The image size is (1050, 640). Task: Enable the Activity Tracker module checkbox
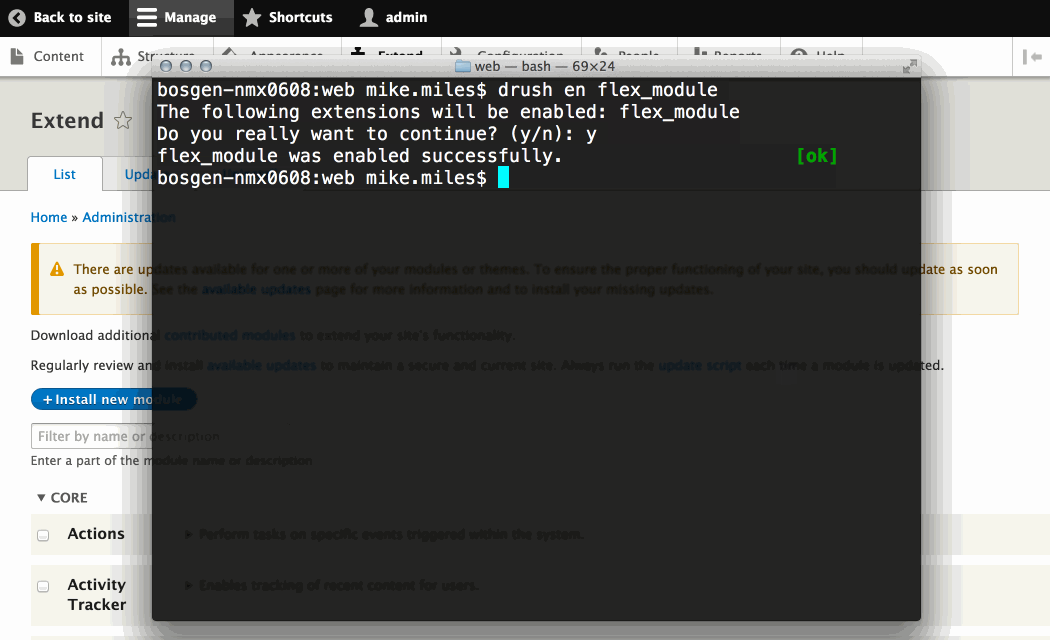tap(43, 586)
